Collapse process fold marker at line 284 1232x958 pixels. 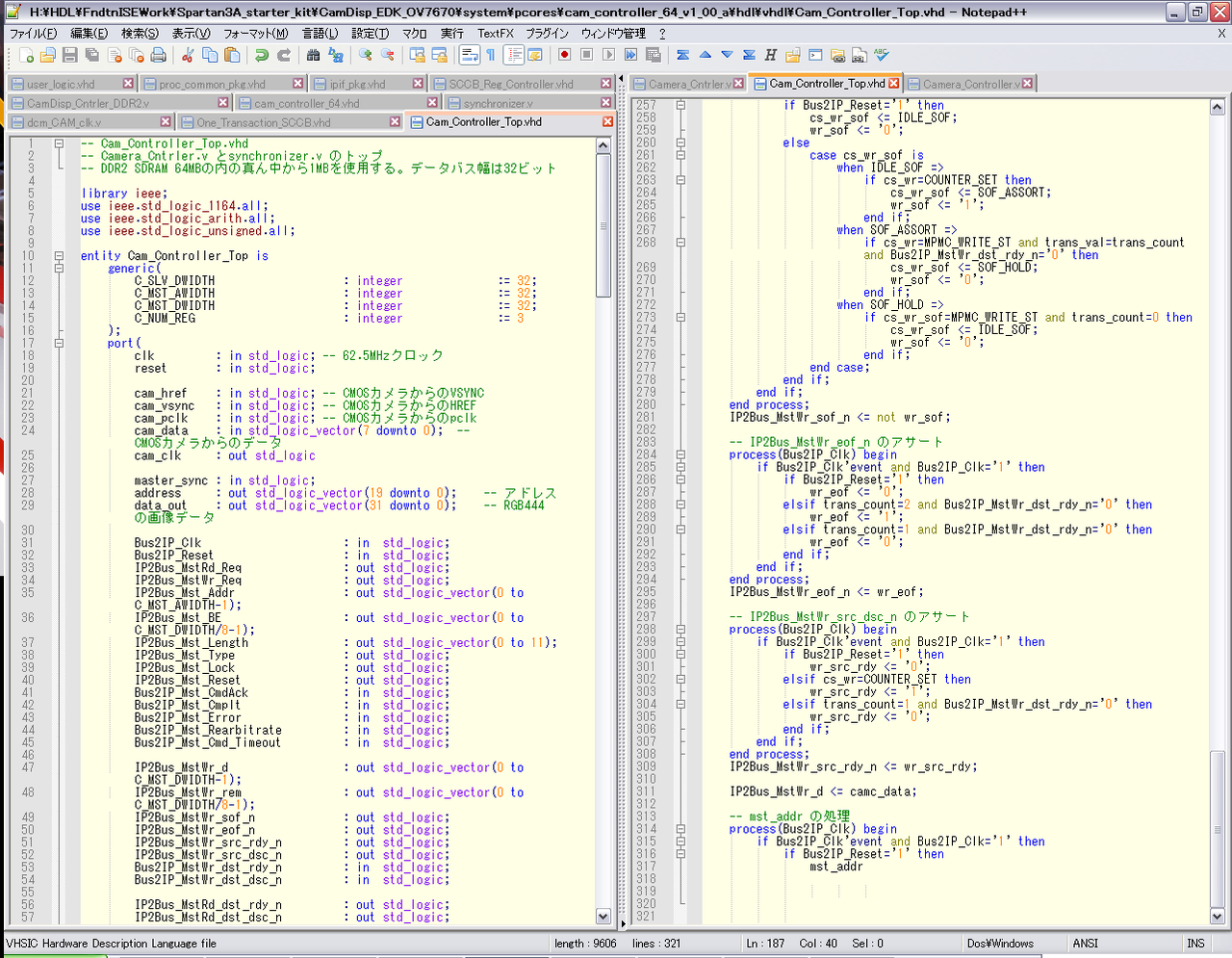(680, 454)
